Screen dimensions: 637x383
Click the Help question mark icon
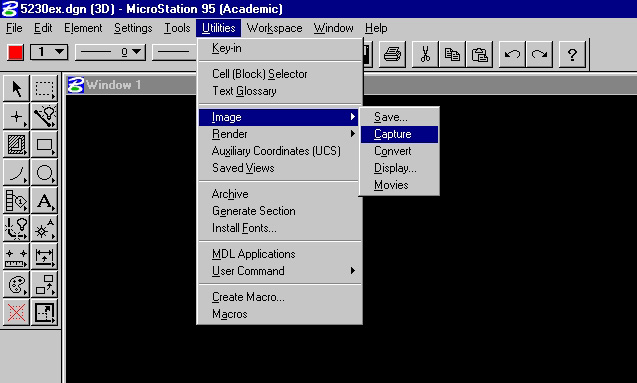tap(572, 54)
